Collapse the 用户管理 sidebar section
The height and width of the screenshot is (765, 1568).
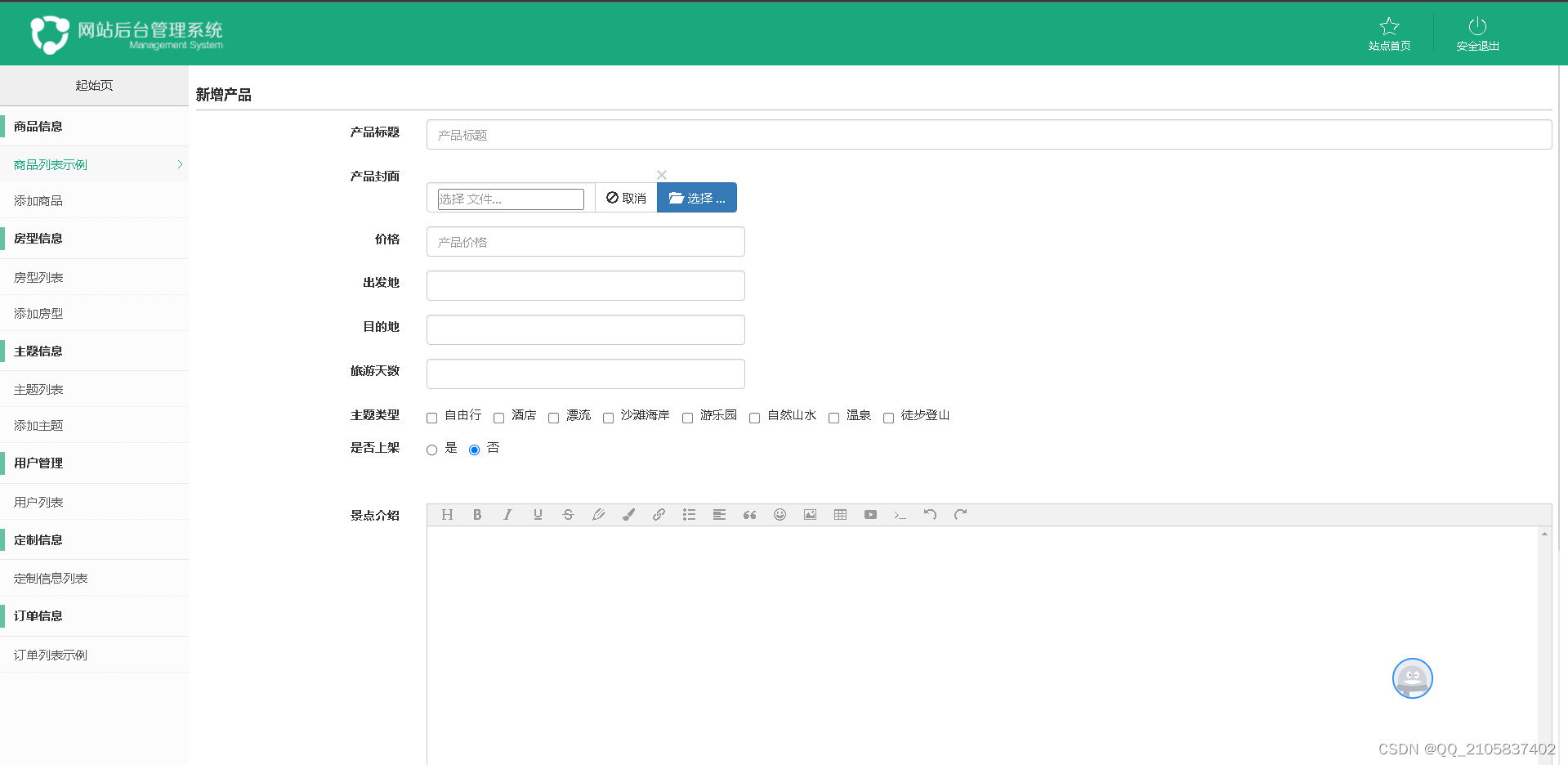point(94,463)
